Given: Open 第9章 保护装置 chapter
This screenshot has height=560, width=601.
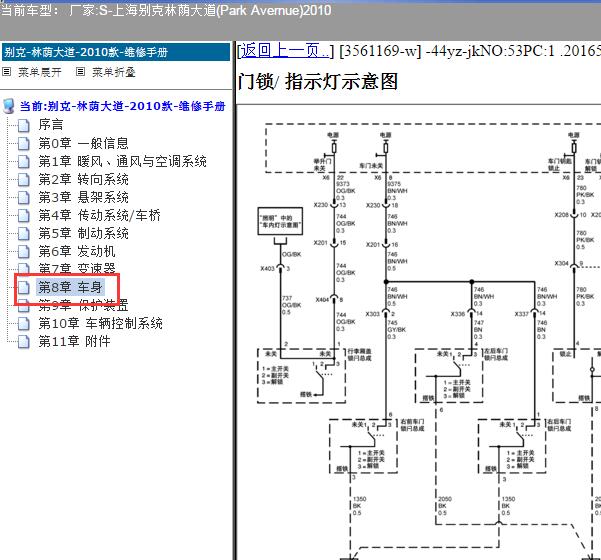Looking at the screenshot, I should (83, 305).
